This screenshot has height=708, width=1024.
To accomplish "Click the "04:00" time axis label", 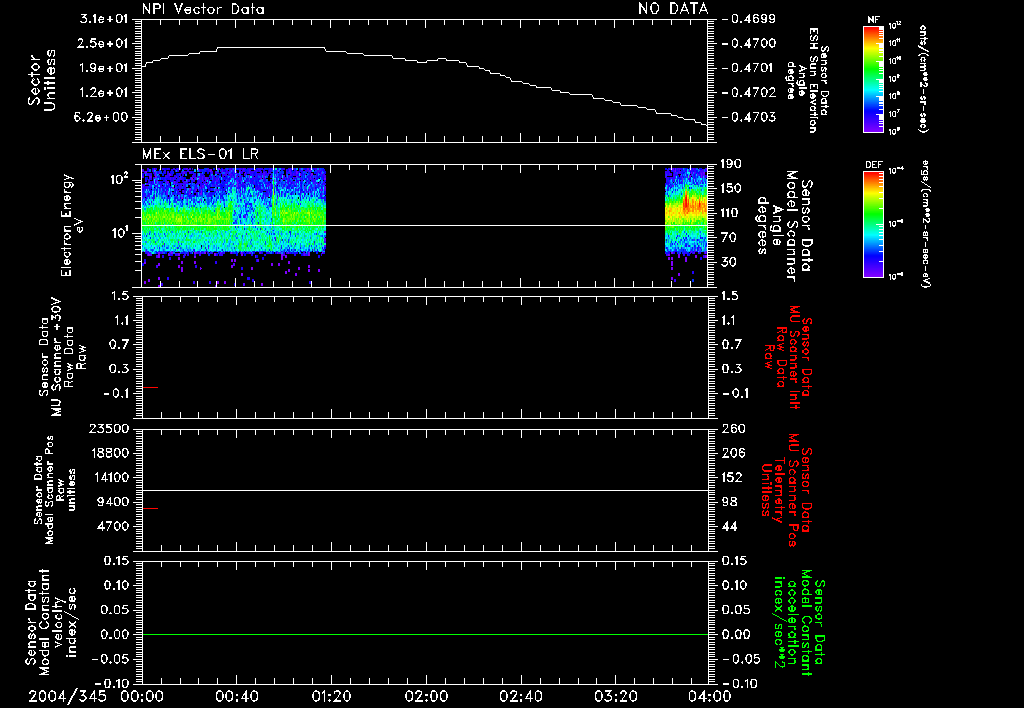I will (x=710, y=696).
